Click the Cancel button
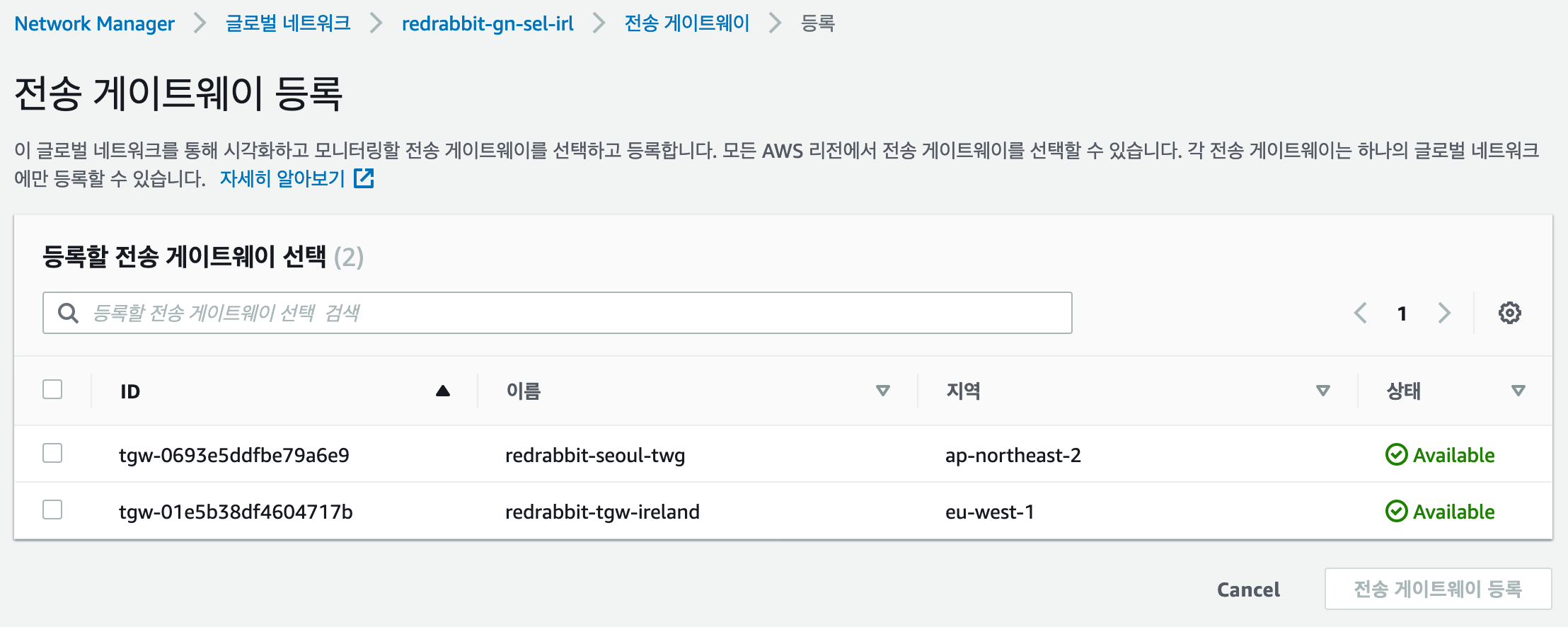 (x=1248, y=589)
